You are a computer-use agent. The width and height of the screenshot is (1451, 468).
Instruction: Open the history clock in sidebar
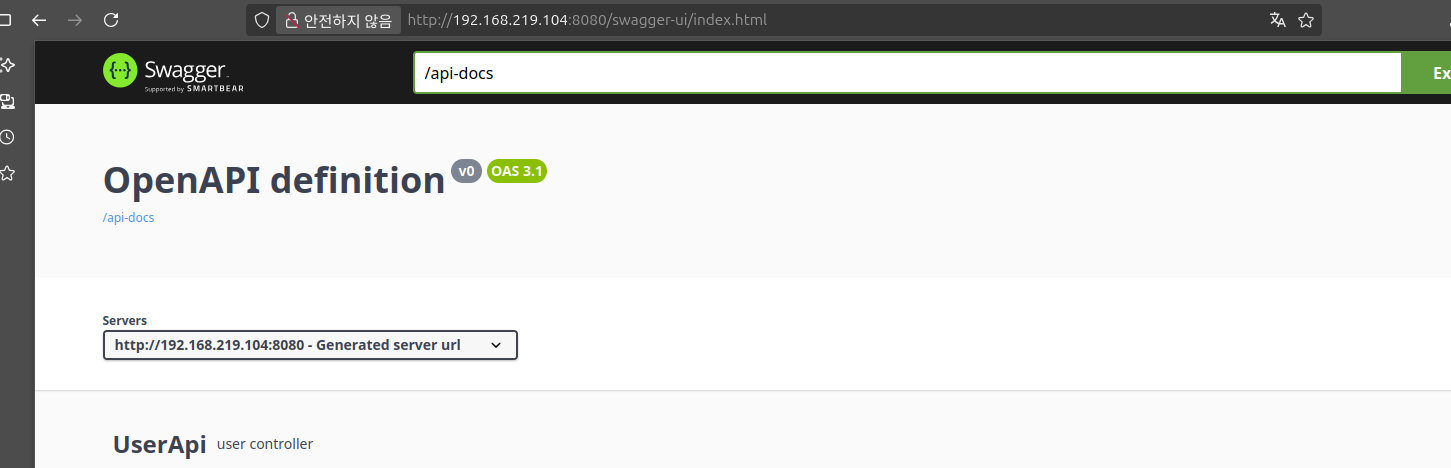point(7,137)
